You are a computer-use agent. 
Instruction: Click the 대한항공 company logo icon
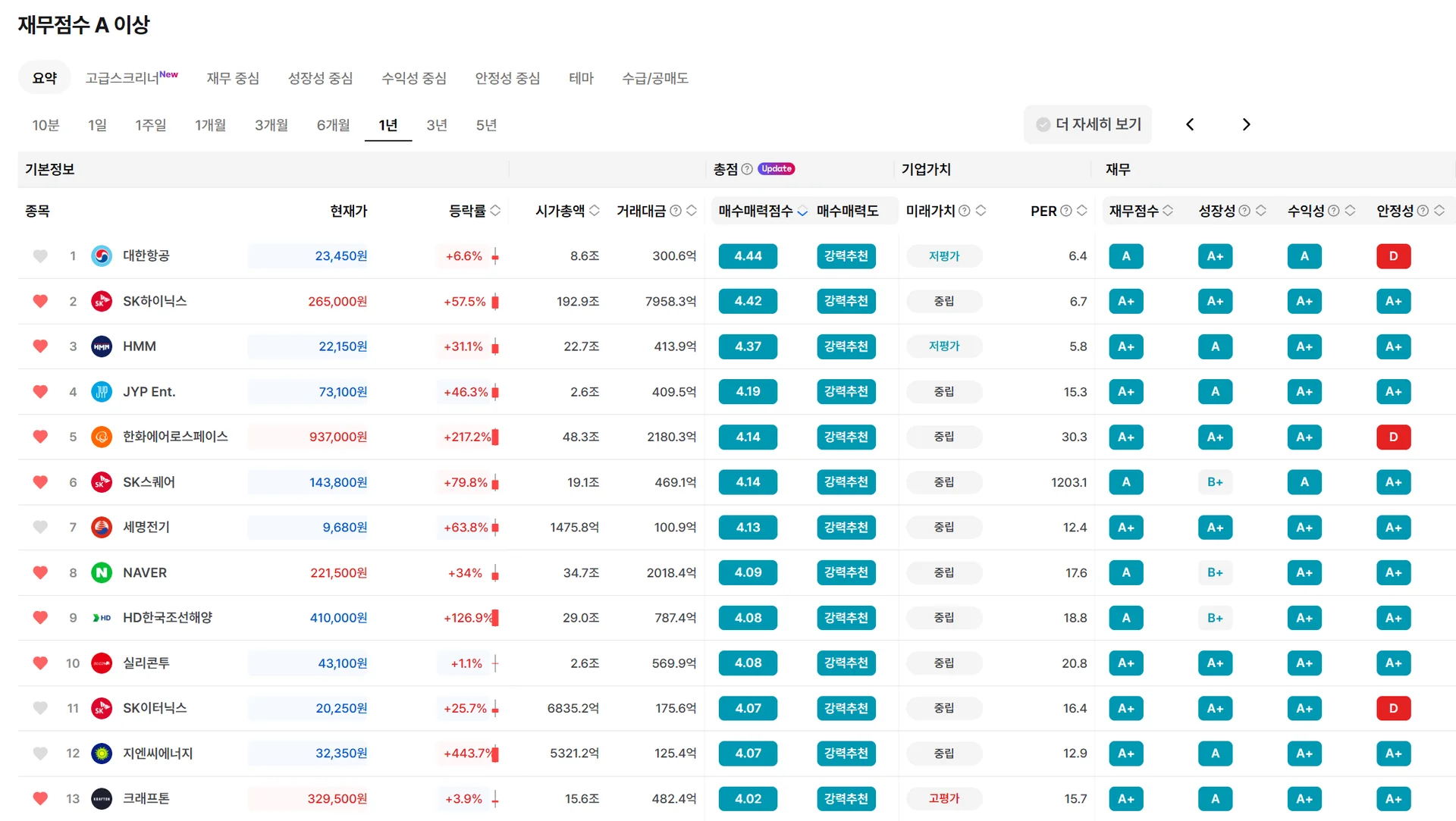(x=102, y=256)
